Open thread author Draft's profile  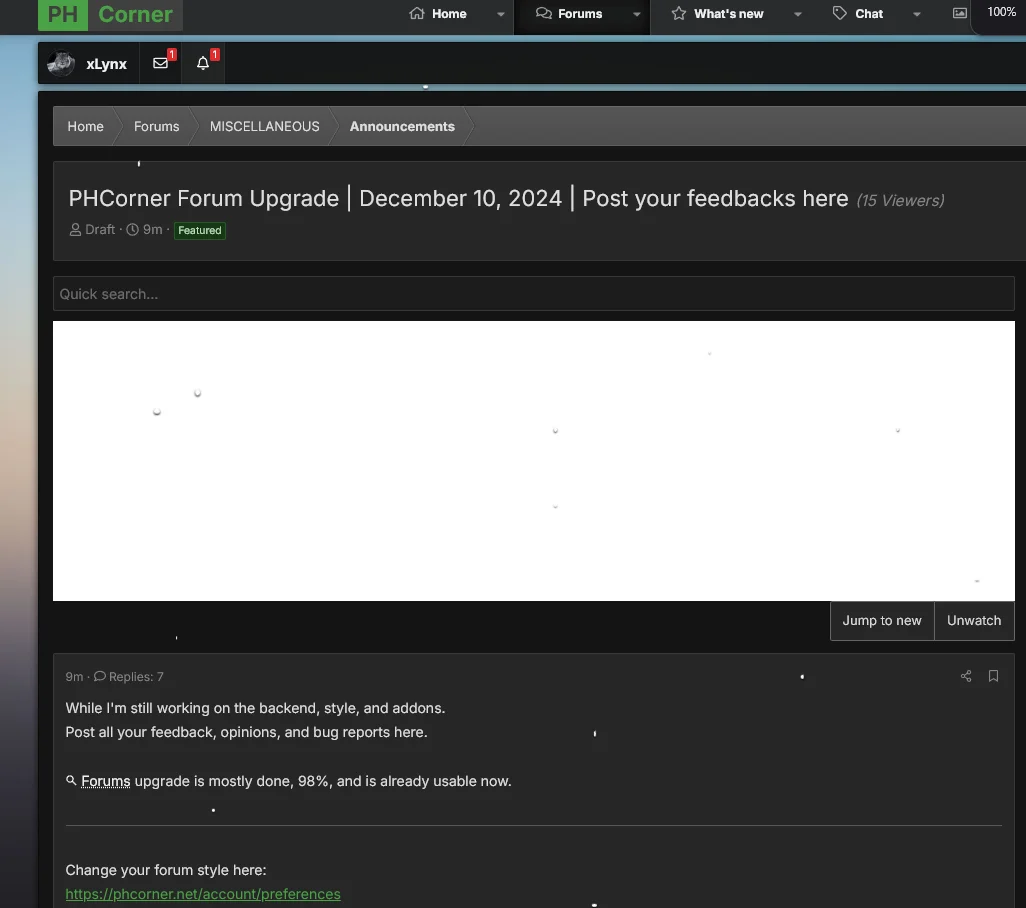(x=99, y=230)
